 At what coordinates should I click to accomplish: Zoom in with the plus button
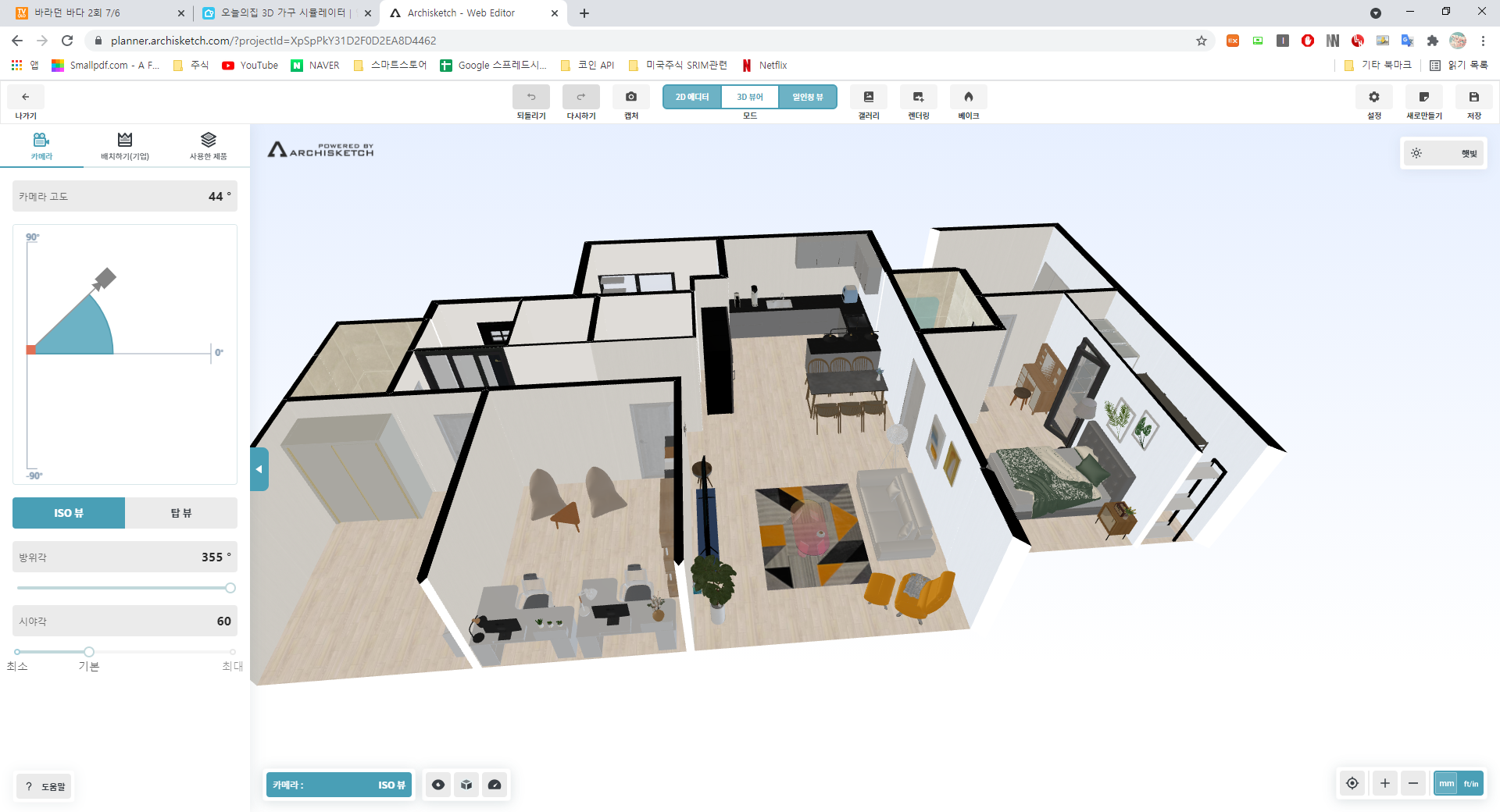1385,783
